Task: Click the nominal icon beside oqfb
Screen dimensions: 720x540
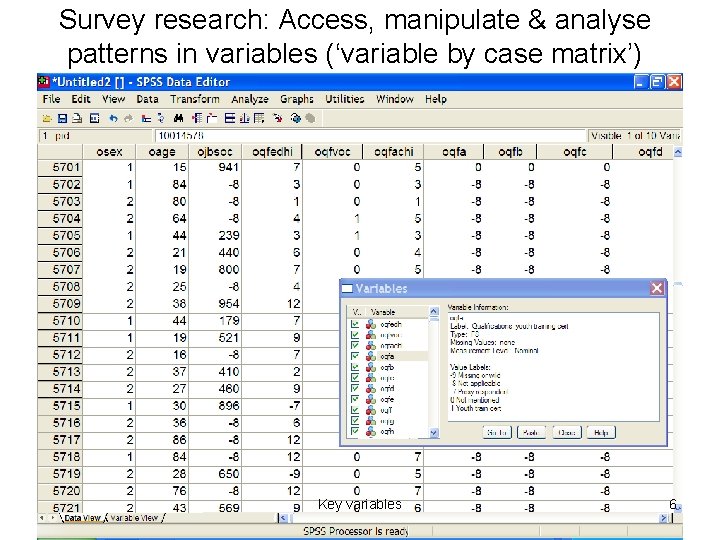Action: click(371, 367)
